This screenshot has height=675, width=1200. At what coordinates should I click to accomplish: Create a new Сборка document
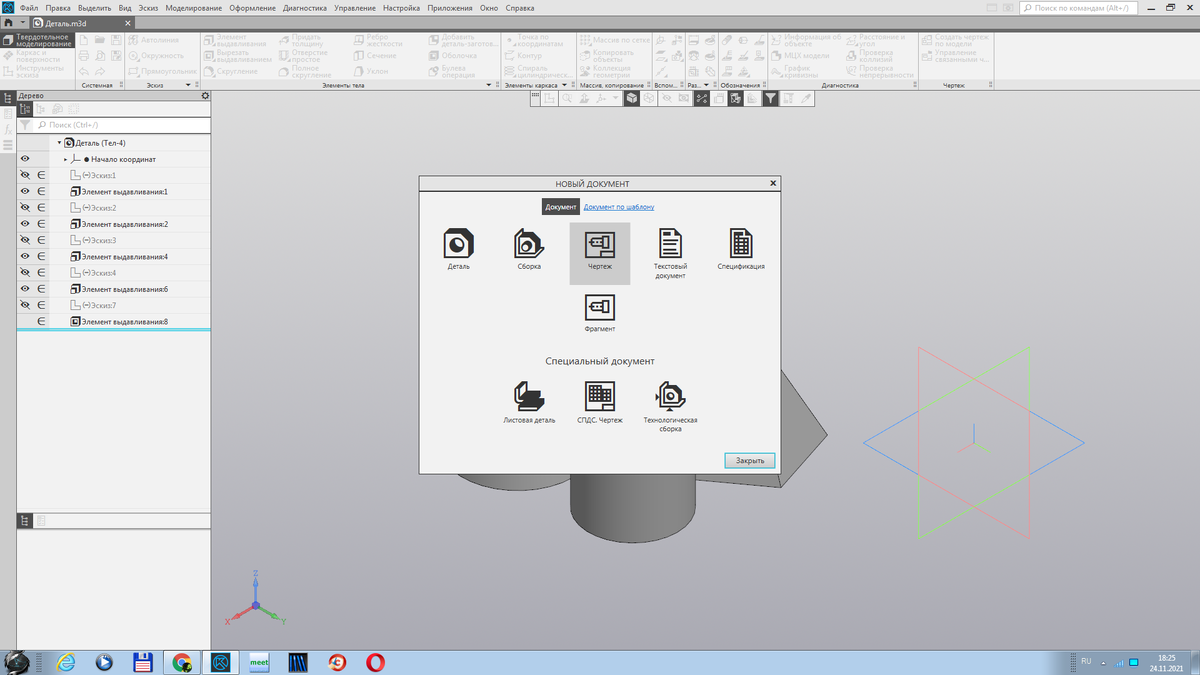coord(529,250)
